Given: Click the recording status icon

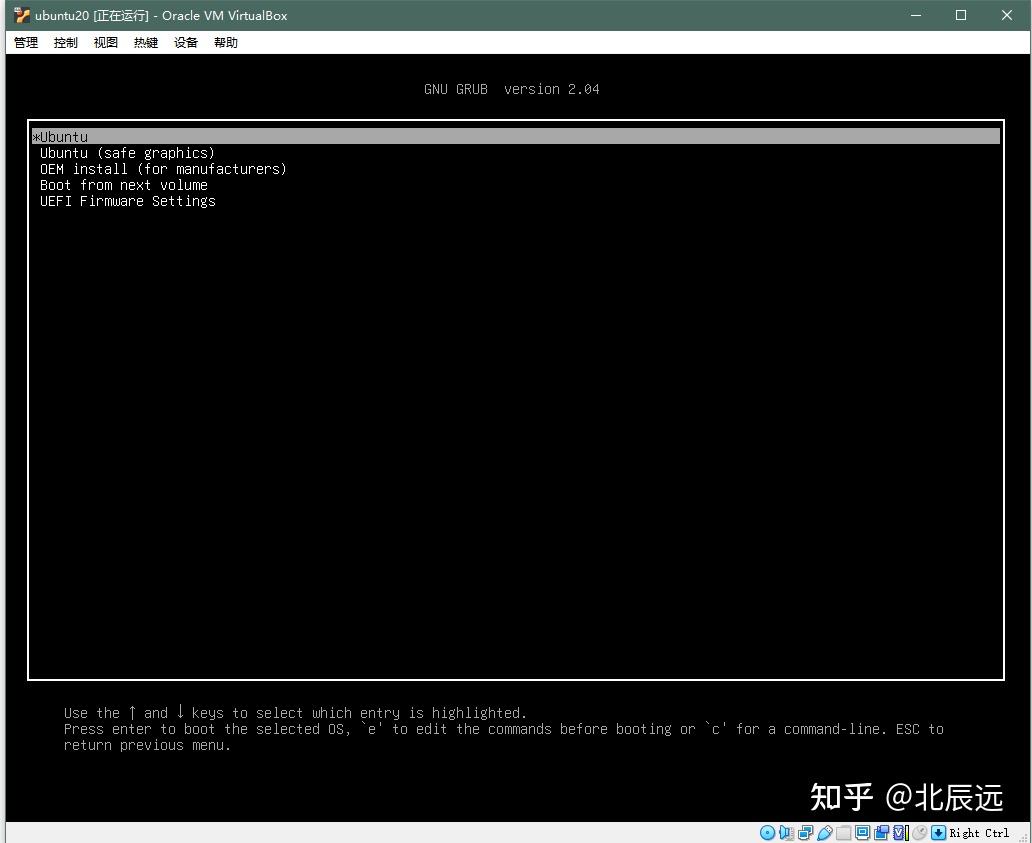Looking at the screenshot, I should tap(881, 832).
